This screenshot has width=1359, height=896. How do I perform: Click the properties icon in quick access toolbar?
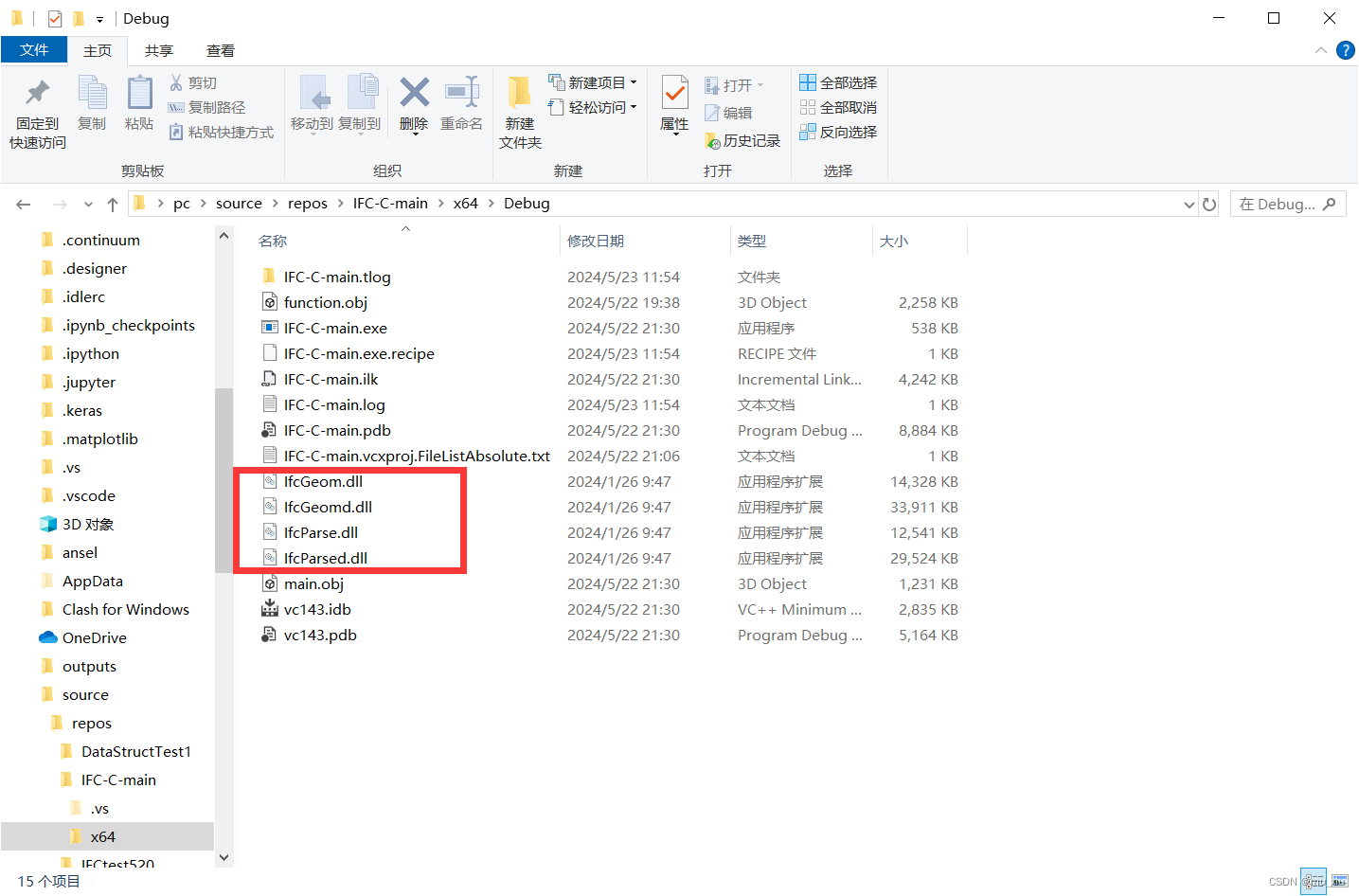tap(55, 19)
